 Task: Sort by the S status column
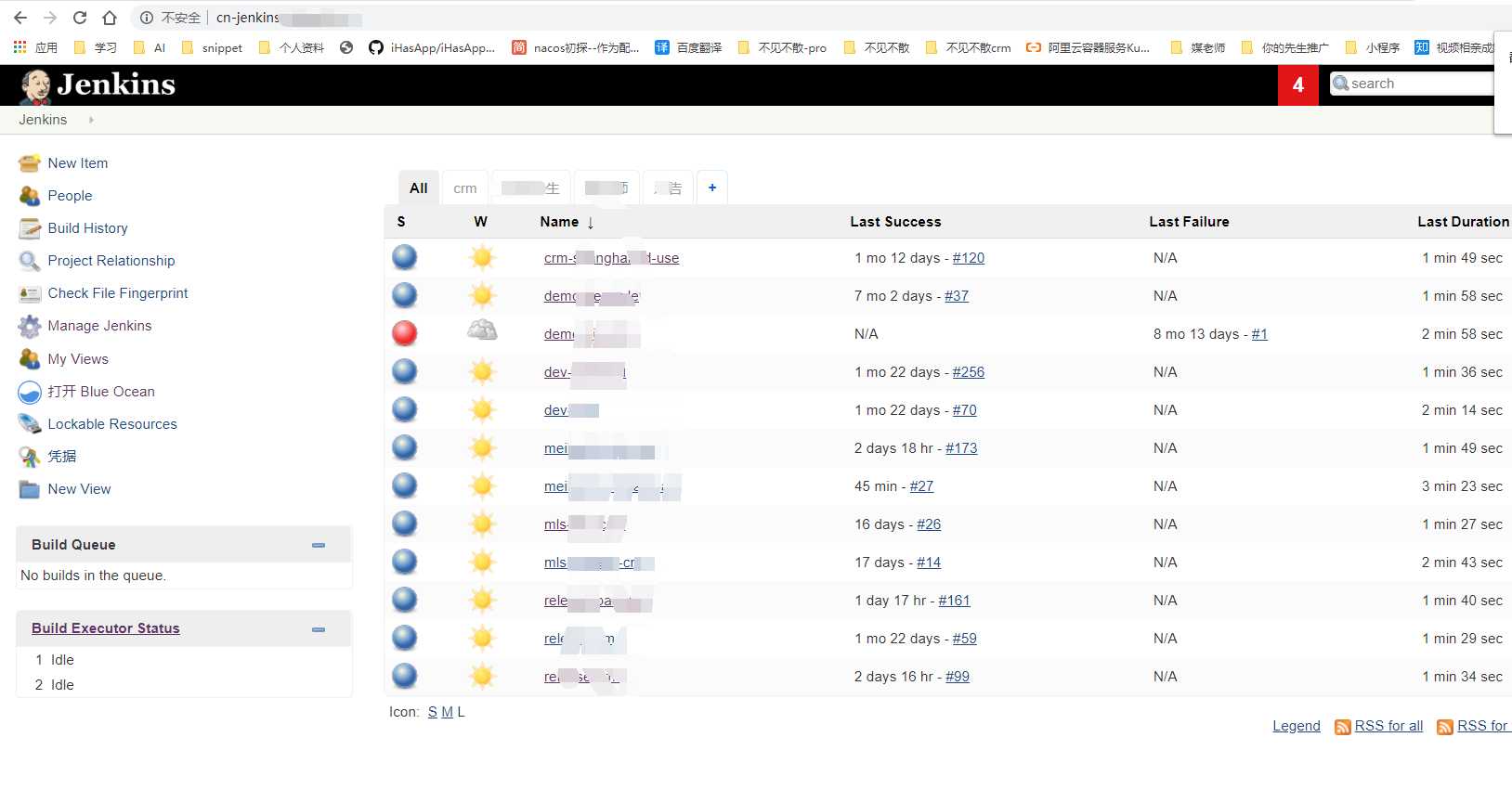point(401,222)
